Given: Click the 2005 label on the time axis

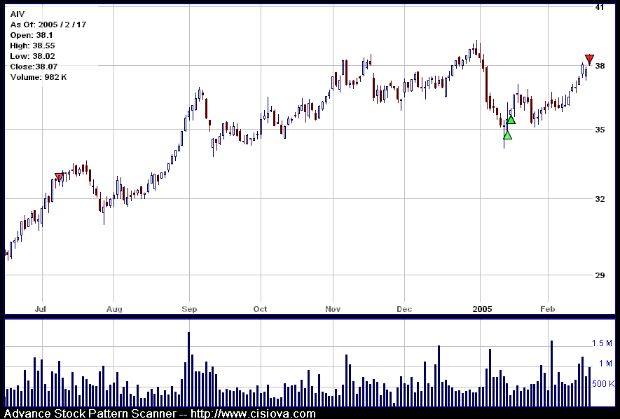Looking at the screenshot, I should (x=482, y=309).
